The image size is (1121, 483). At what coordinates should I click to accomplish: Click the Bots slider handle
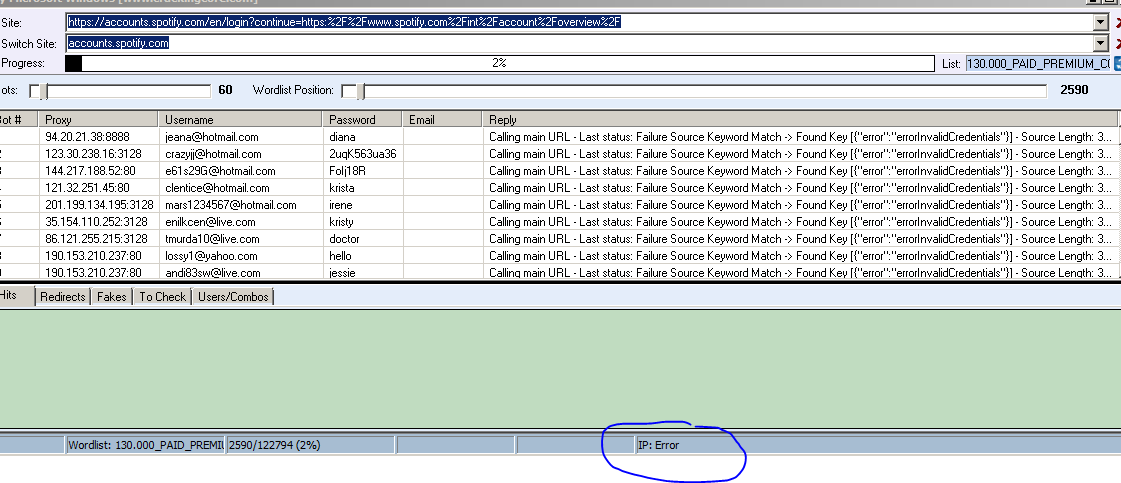pyautogui.click(x=43, y=91)
